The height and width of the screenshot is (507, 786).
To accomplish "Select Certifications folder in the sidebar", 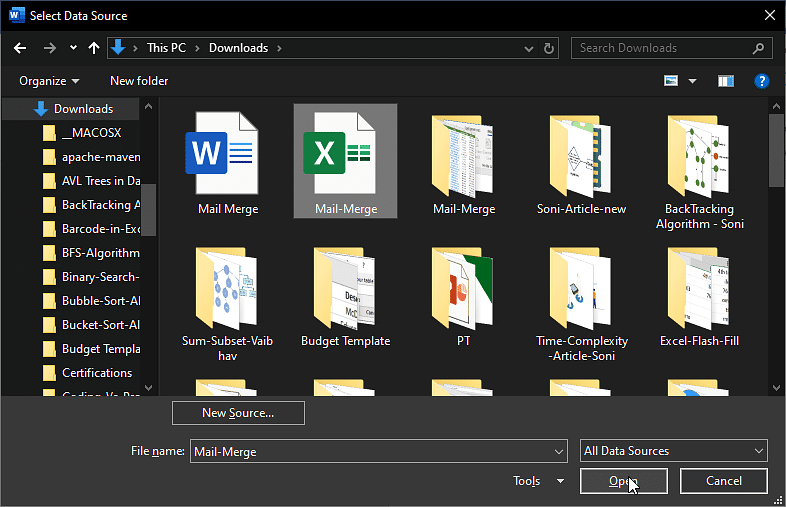I will tap(88, 373).
